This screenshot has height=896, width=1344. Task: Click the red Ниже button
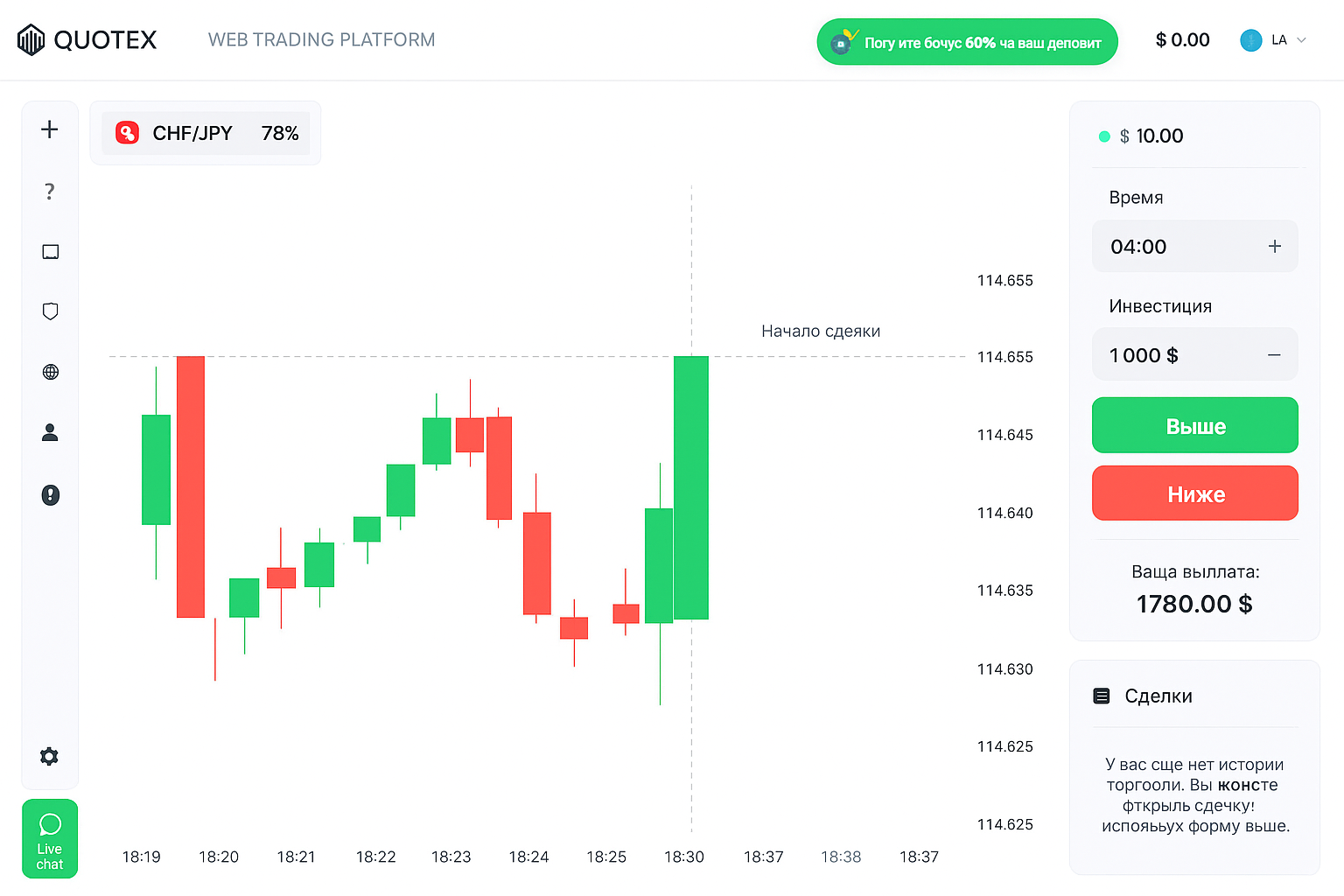1194,493
